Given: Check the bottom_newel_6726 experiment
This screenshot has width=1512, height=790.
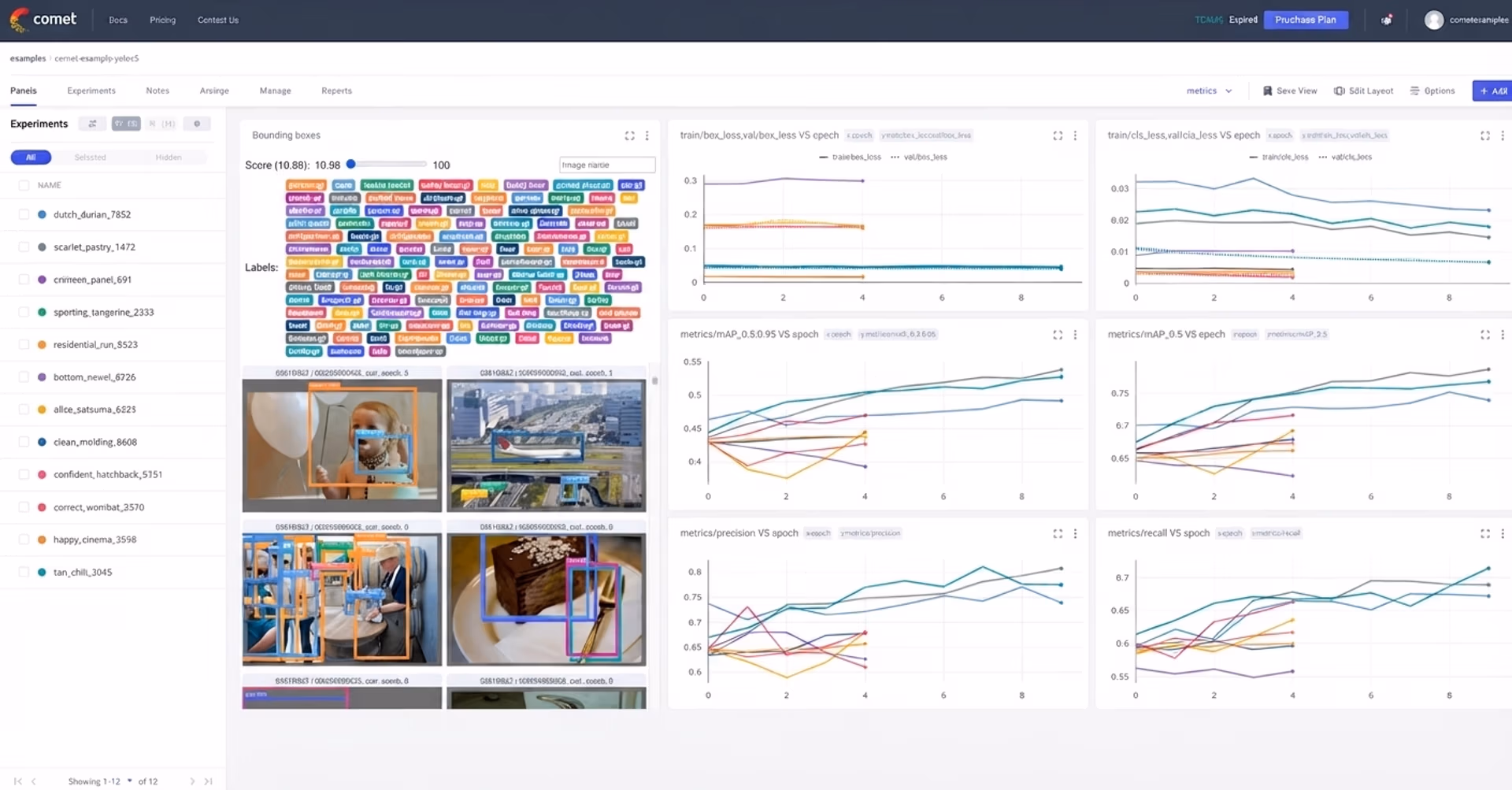Looking at the screenshot, I should [x=24, y=377].
